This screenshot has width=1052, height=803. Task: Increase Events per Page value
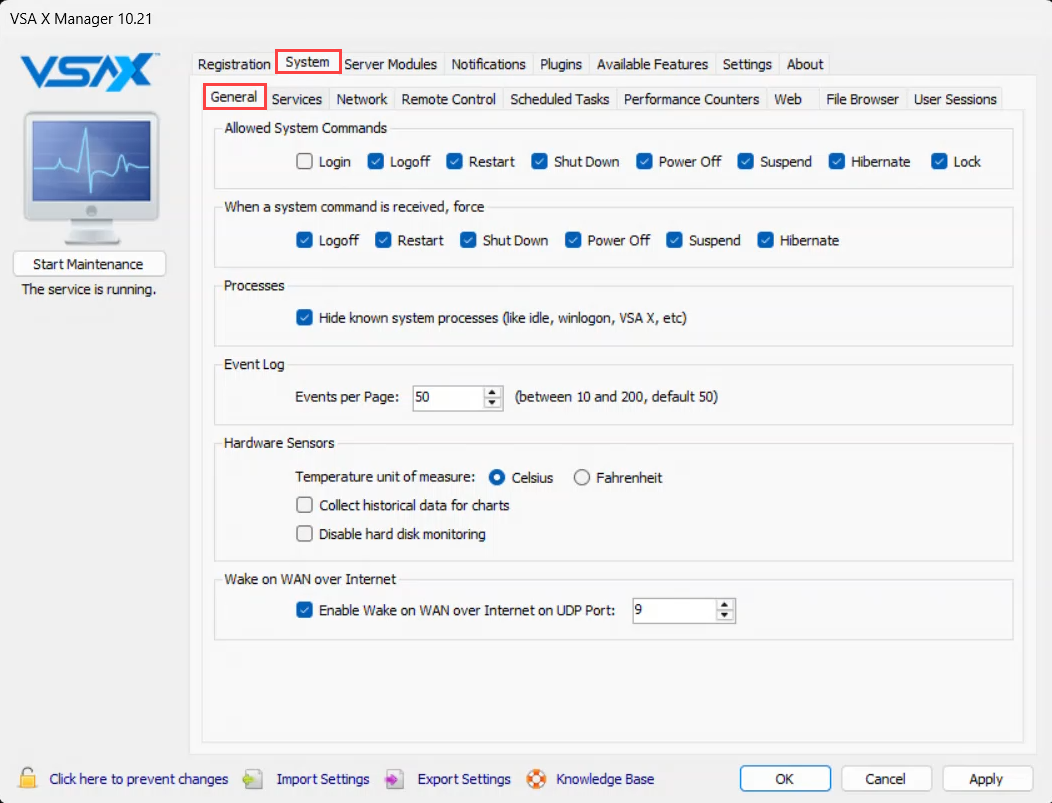[492, 392]
